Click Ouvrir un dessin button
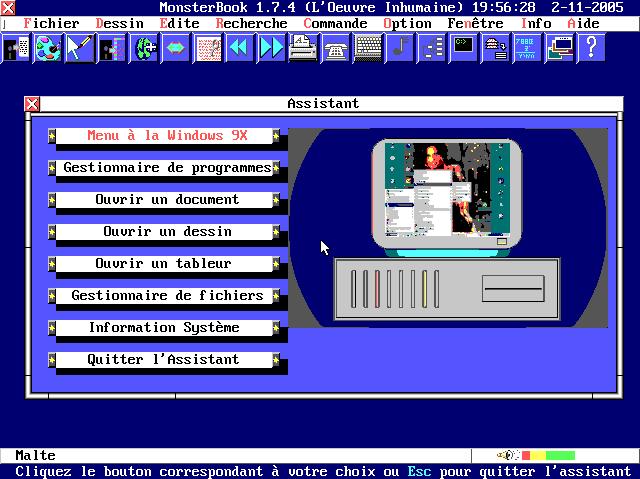 click(164, 231)
